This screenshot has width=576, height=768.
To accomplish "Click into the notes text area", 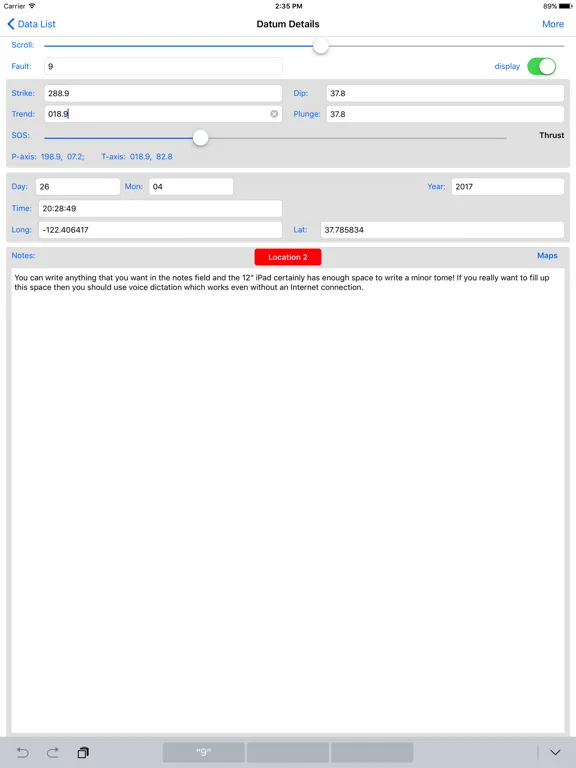I will tap(288, 500).
